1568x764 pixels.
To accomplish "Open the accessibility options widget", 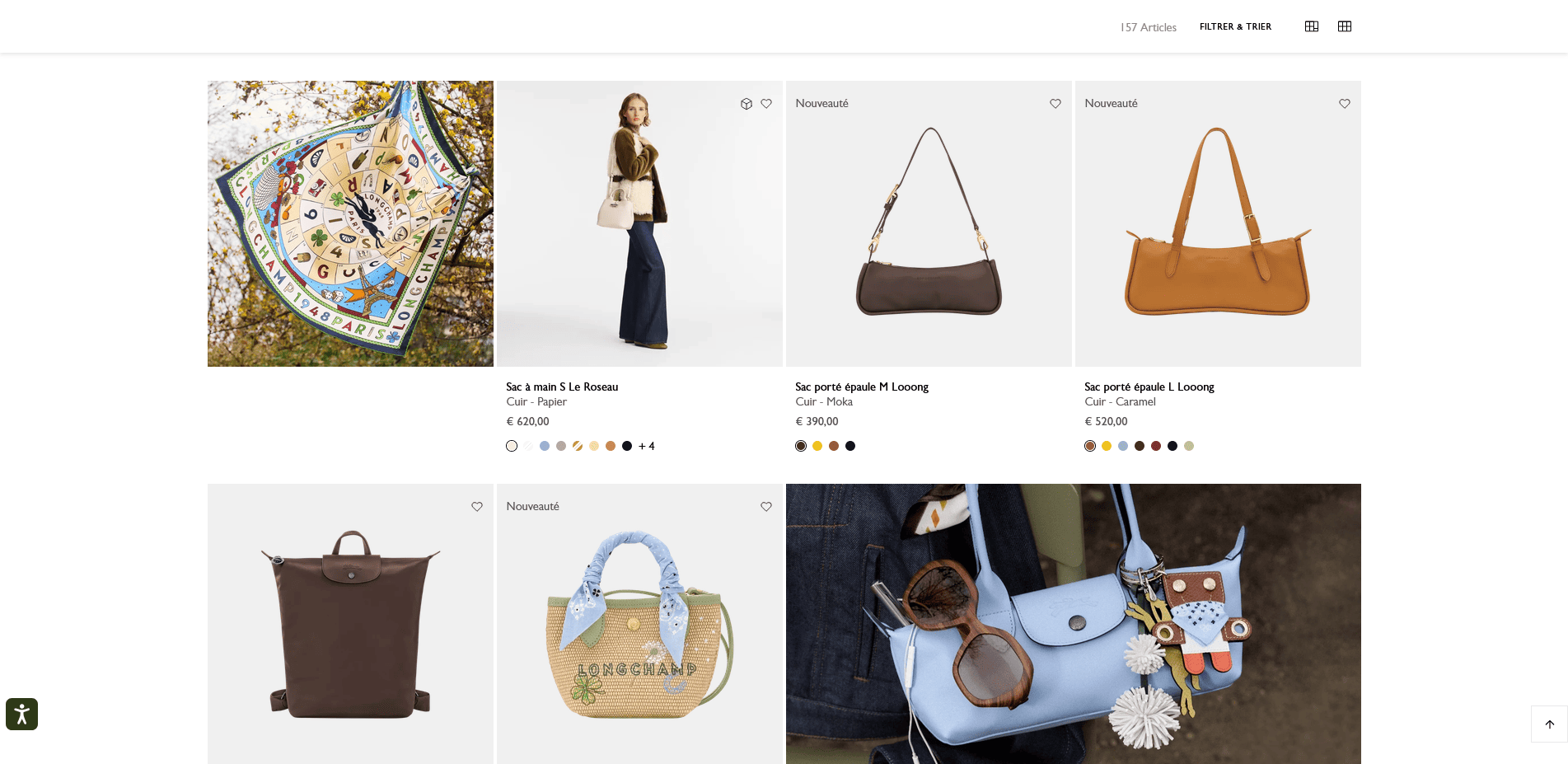I will click(21, 714).
